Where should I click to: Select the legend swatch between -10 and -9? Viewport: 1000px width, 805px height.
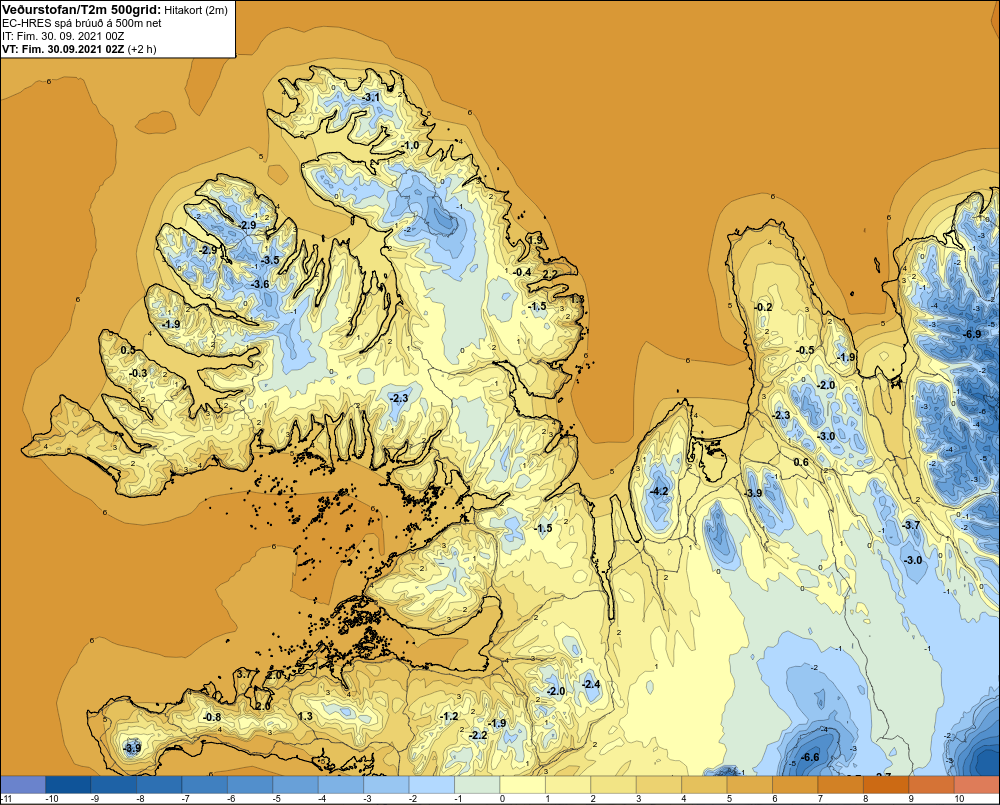pos(68,784)
